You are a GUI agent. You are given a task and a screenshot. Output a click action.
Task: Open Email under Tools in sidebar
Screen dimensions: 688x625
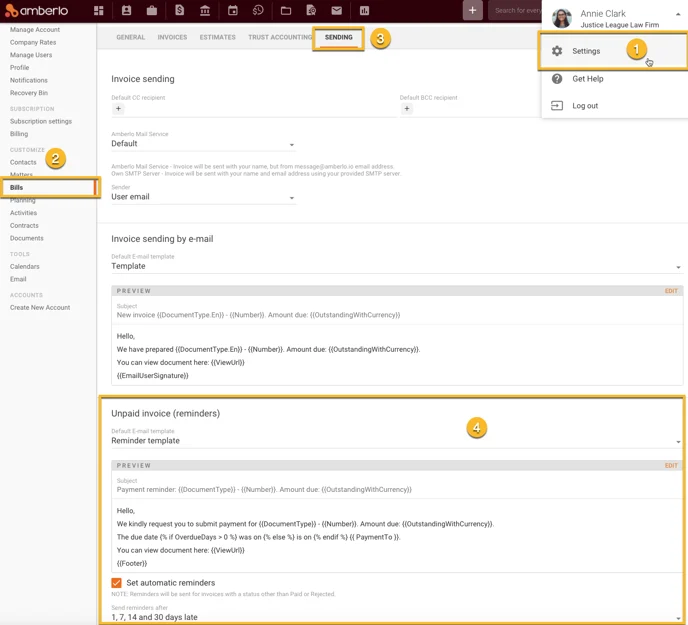(x=18, y=279)
